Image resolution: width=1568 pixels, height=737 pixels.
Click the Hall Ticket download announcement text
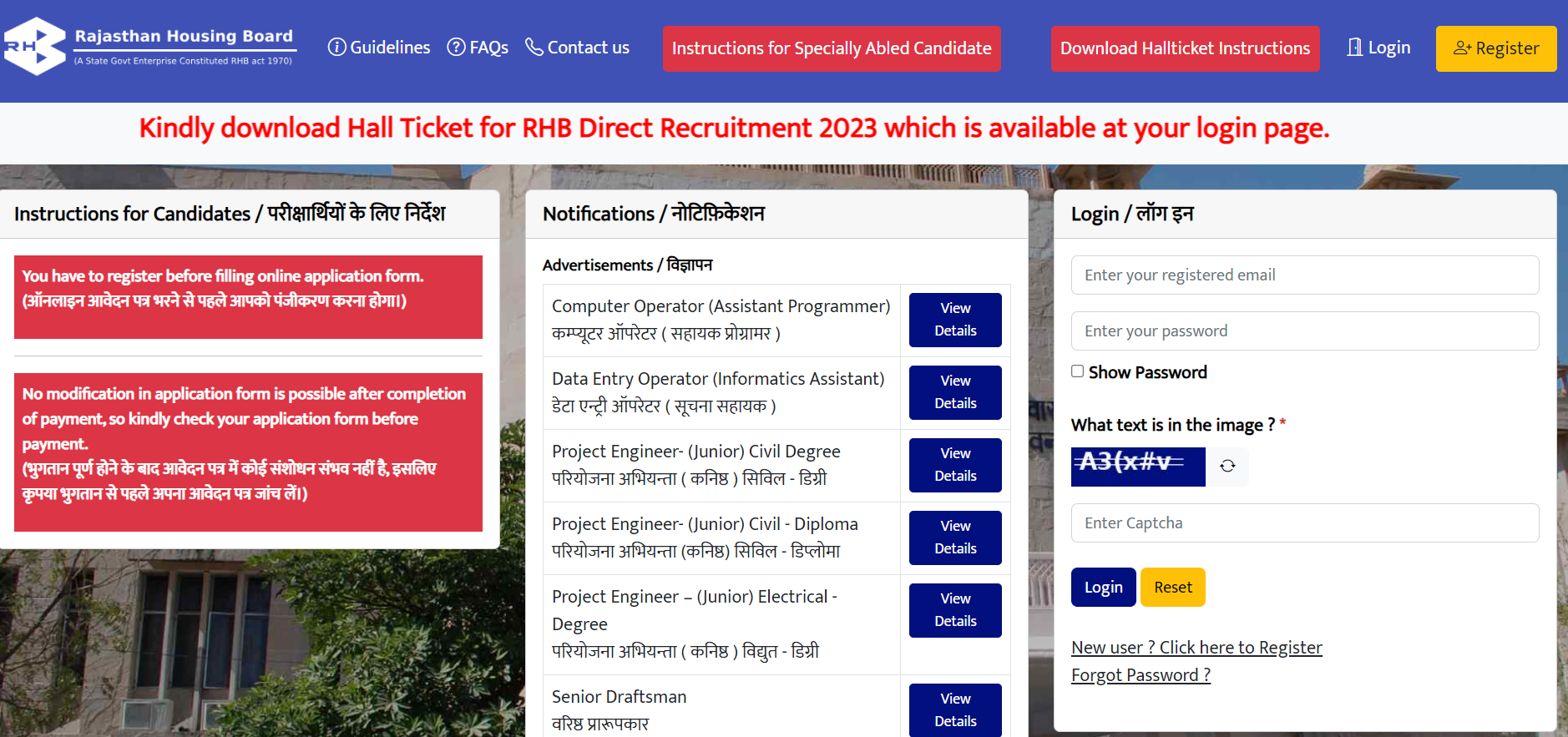[734, 129]
